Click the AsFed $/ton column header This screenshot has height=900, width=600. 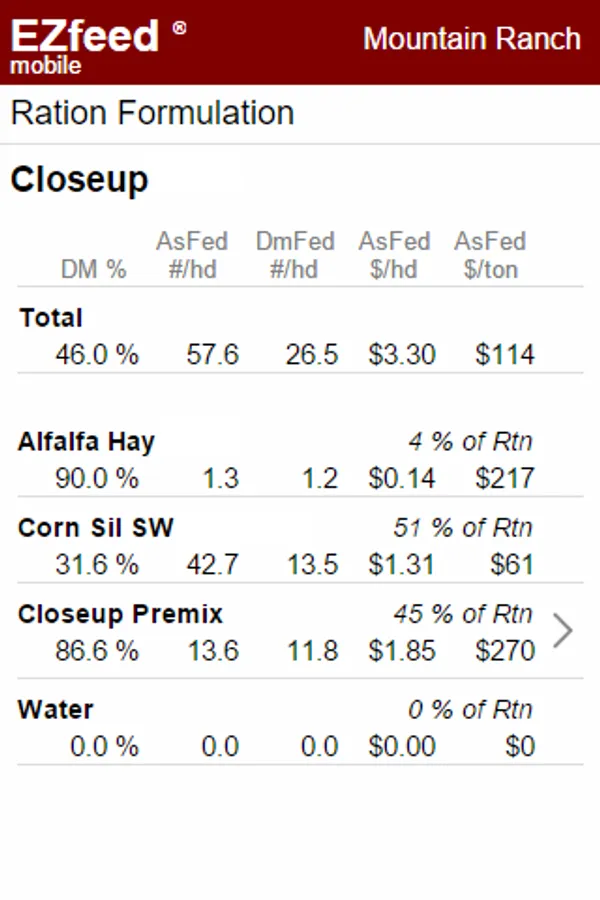tap(490, 255)
